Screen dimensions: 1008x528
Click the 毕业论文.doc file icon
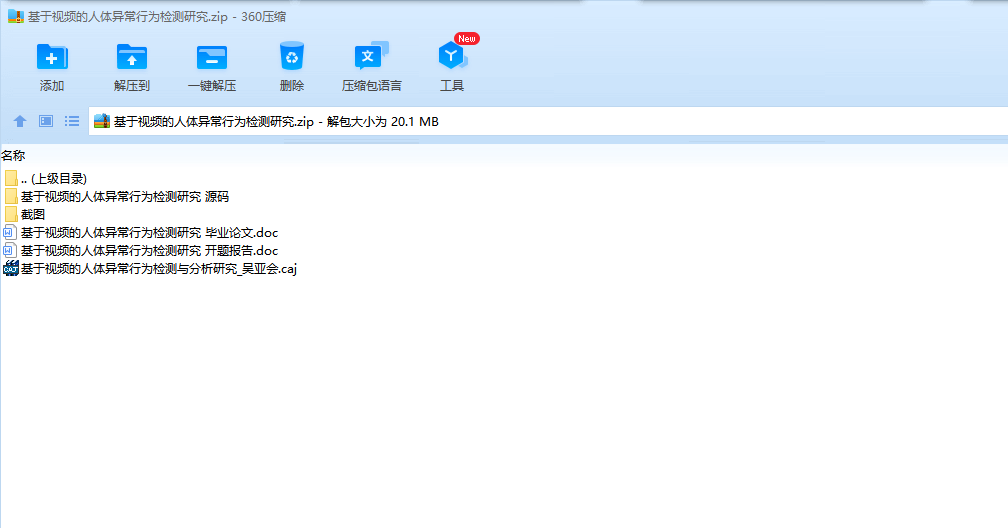pyautogui.click(x=10, y=232)
